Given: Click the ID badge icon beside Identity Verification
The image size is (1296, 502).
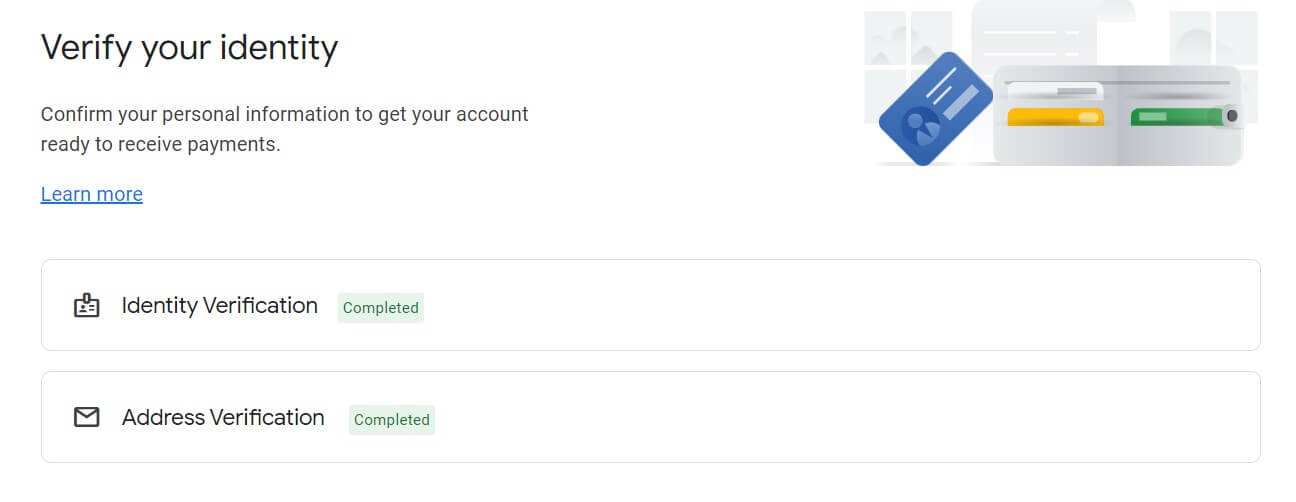Looking at the screenshot, I should pos(87,306).
